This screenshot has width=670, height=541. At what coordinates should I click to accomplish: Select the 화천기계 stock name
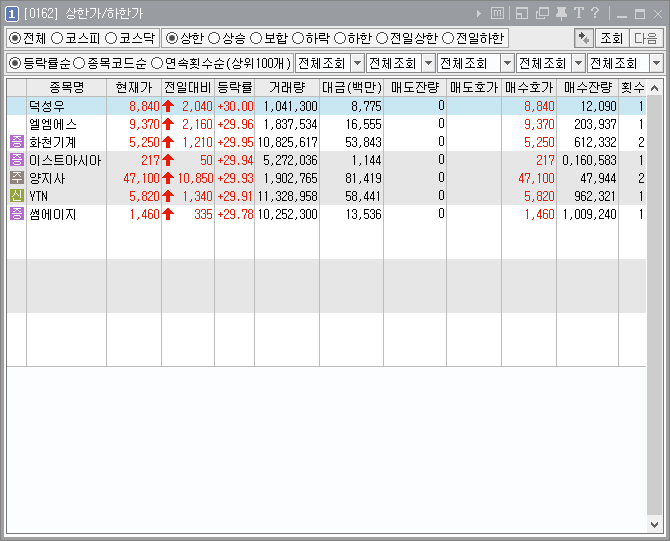pos(53,142)
